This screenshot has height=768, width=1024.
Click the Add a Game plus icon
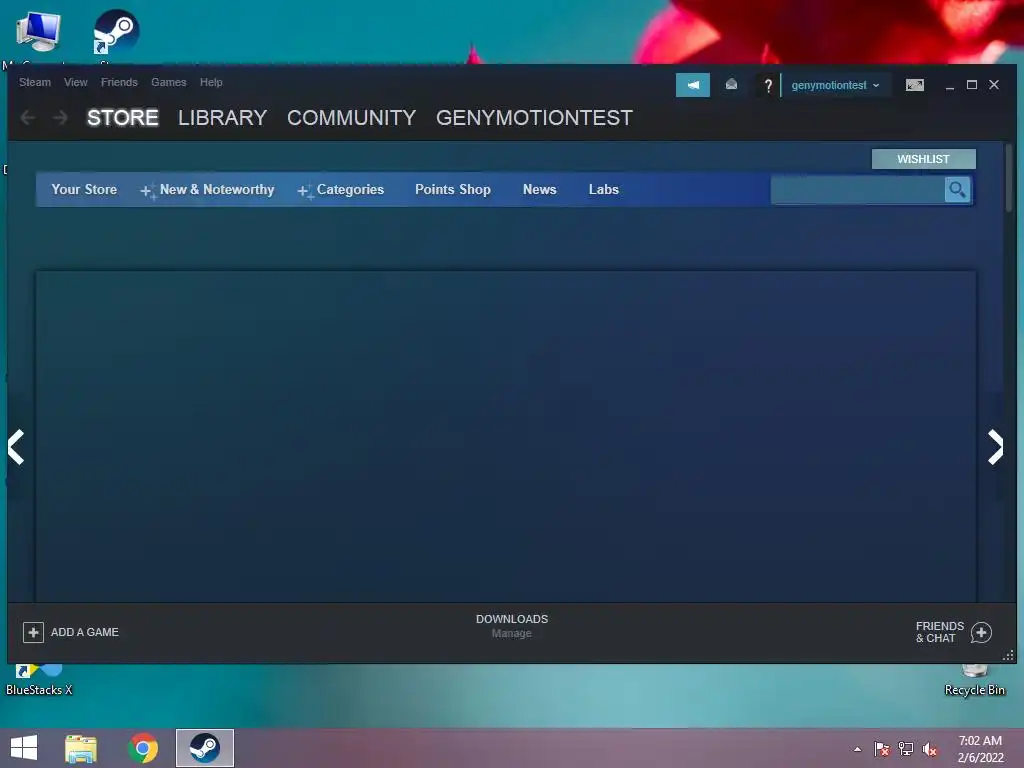(x=33, y=632)
